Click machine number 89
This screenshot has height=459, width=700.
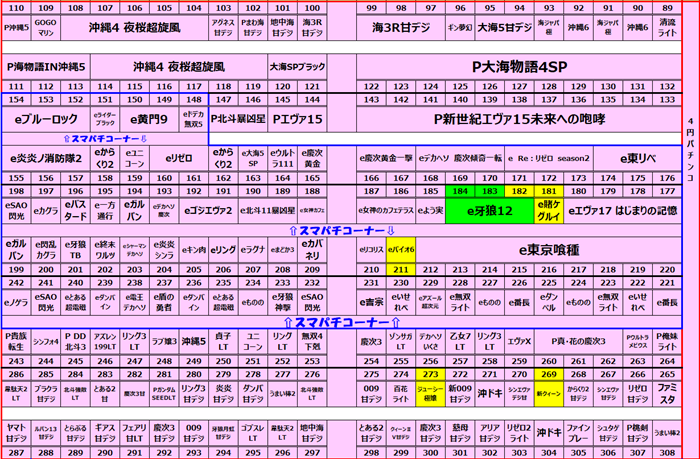click(x=667, y=8)
